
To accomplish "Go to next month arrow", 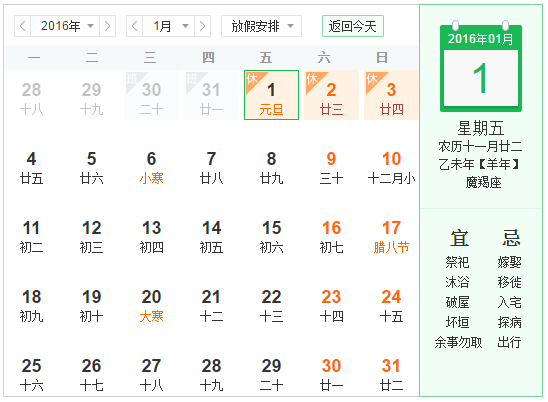I will [202, 26].
